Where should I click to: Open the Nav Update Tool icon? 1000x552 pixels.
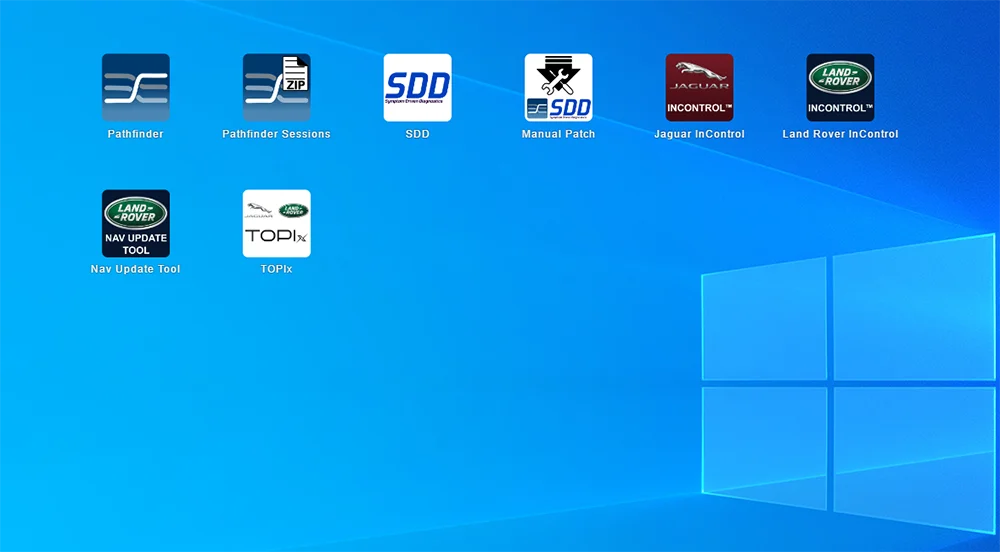pos(136,223)
